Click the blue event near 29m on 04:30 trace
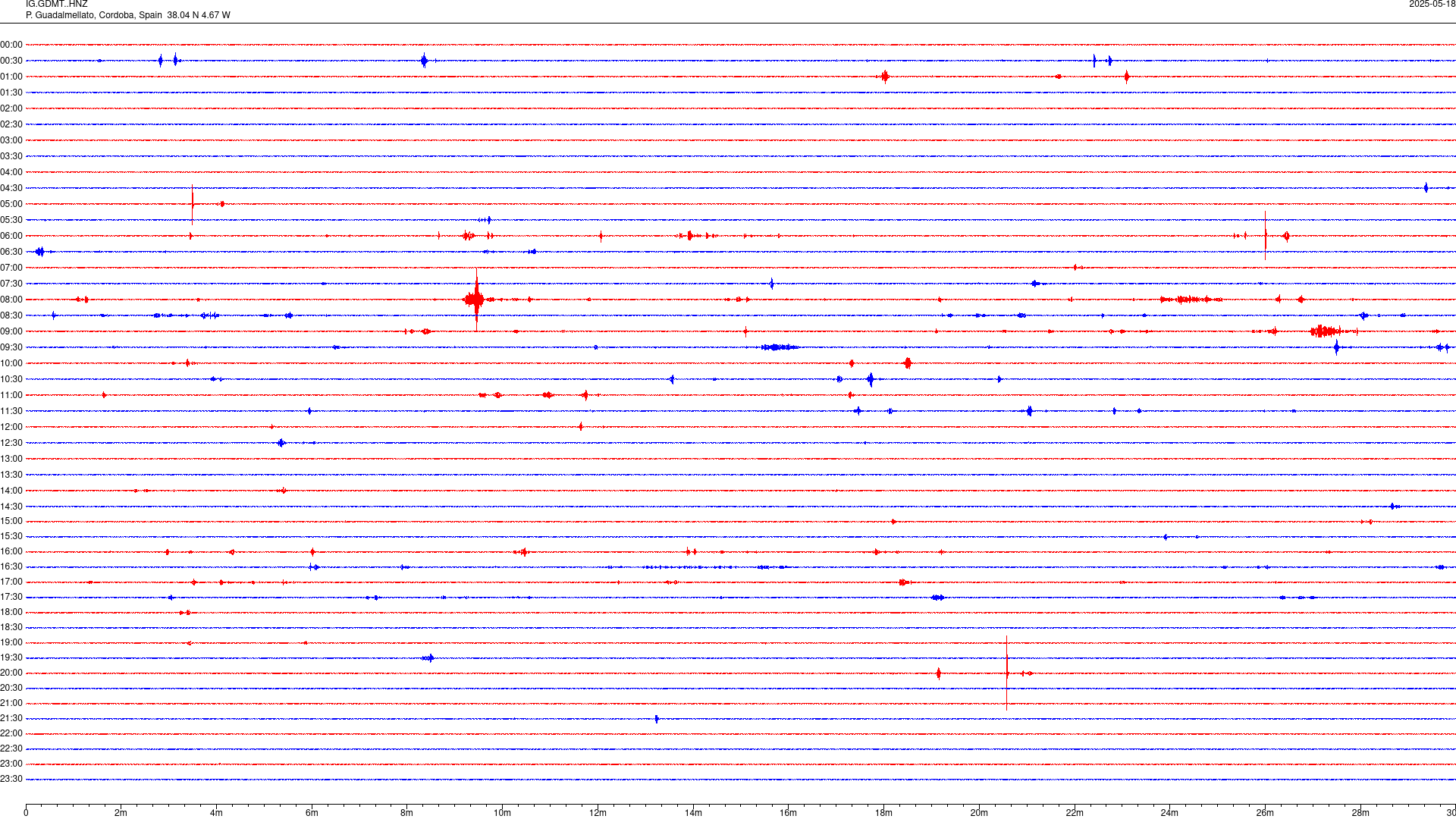The image size is (1456, 819). (x=1426, y=188)
